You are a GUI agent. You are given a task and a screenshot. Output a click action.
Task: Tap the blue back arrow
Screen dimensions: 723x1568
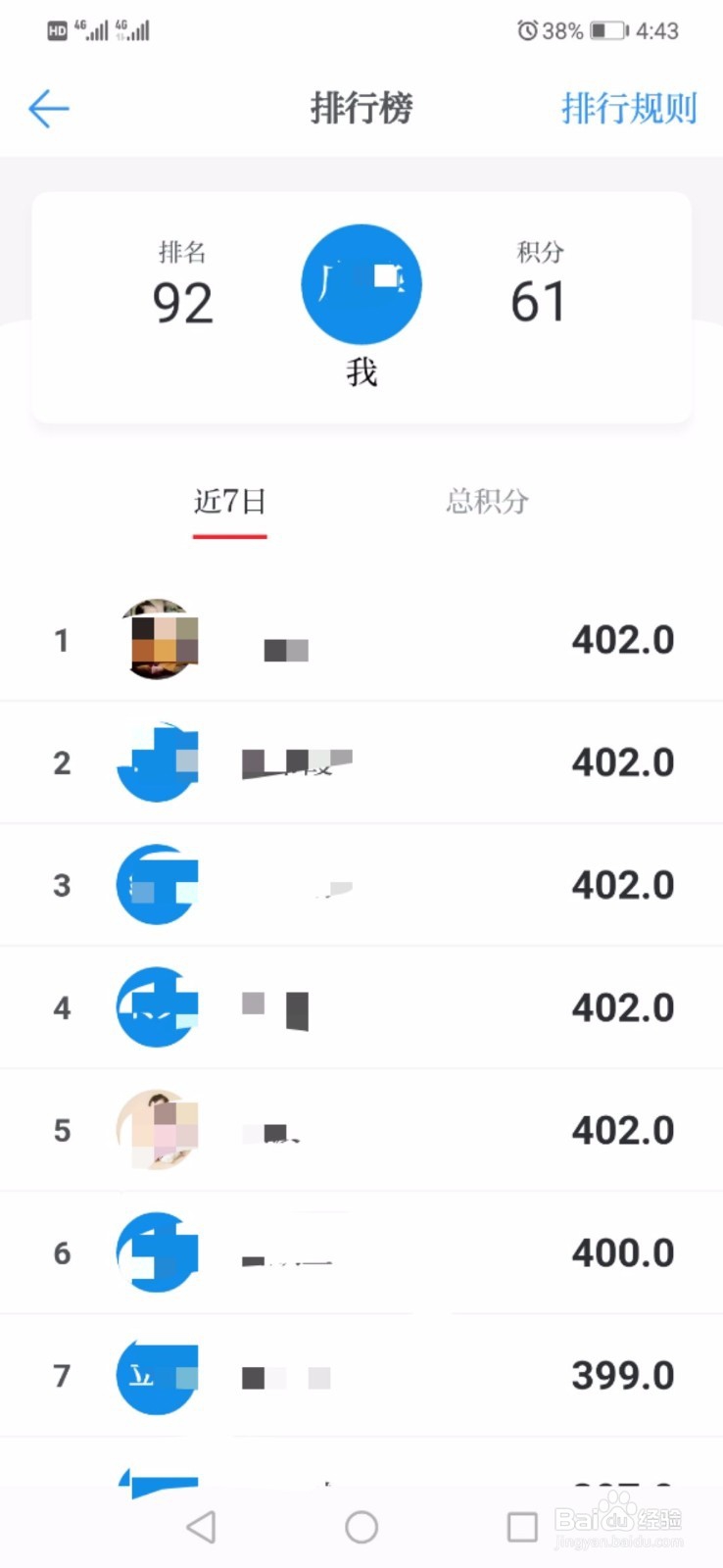pyautogui.click(x=48, y=108)
